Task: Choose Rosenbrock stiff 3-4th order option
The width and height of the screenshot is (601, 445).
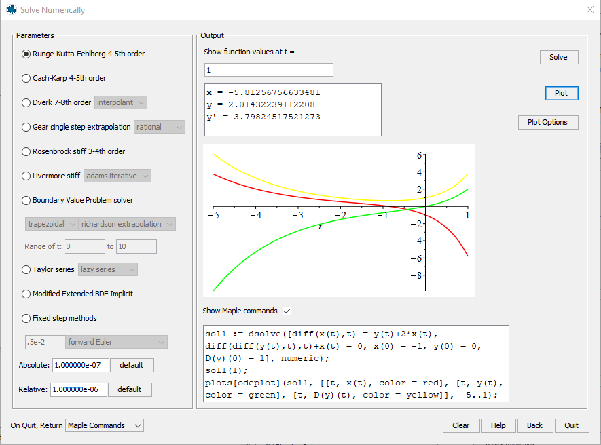Action: pos(27,151)
